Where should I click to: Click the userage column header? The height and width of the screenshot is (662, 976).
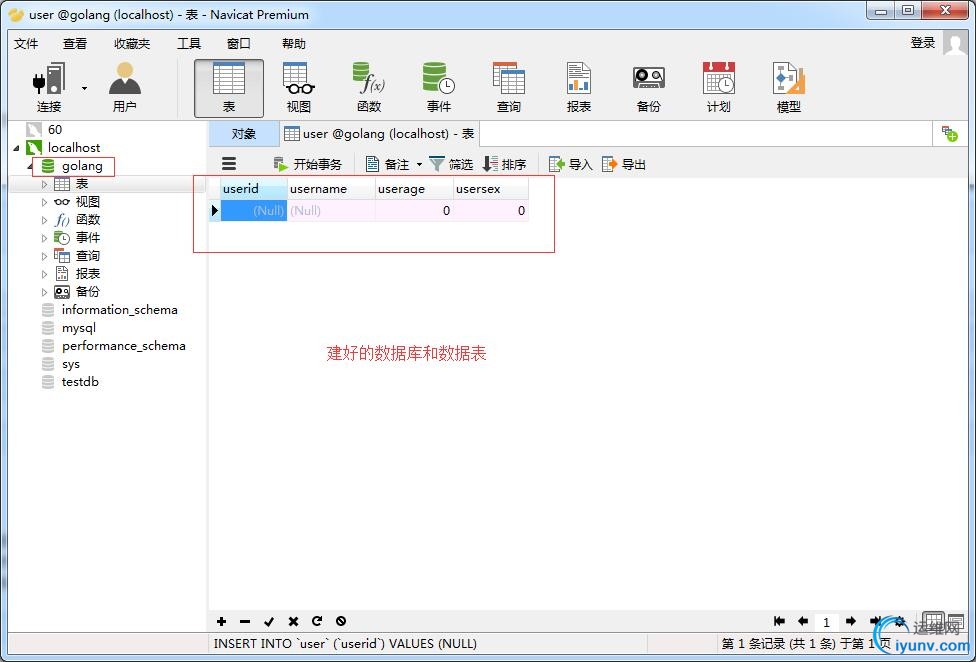coord(415,189)
